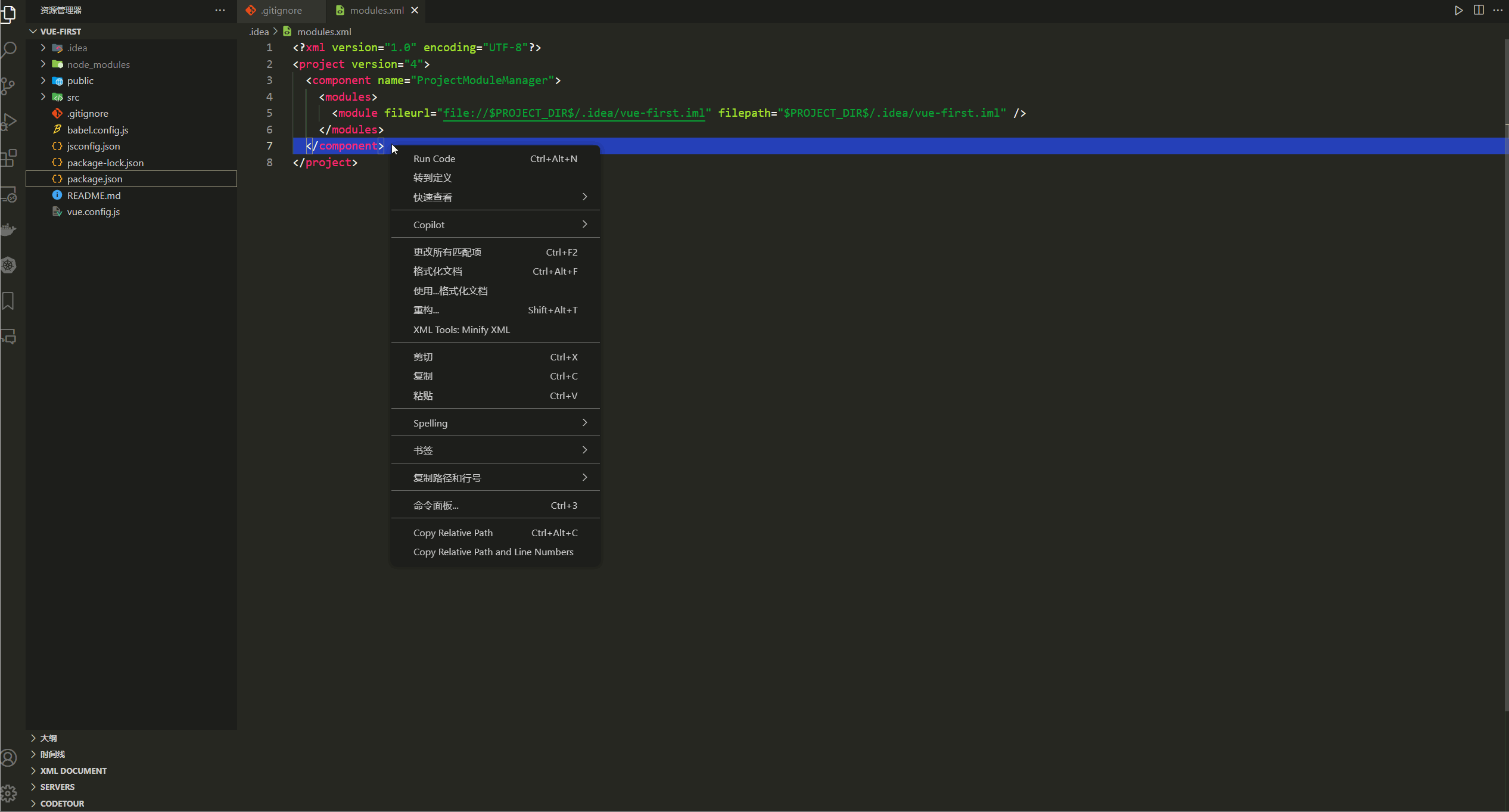
Task: Expand the XML DOCUMENT section
Action: tap(73, 770)
